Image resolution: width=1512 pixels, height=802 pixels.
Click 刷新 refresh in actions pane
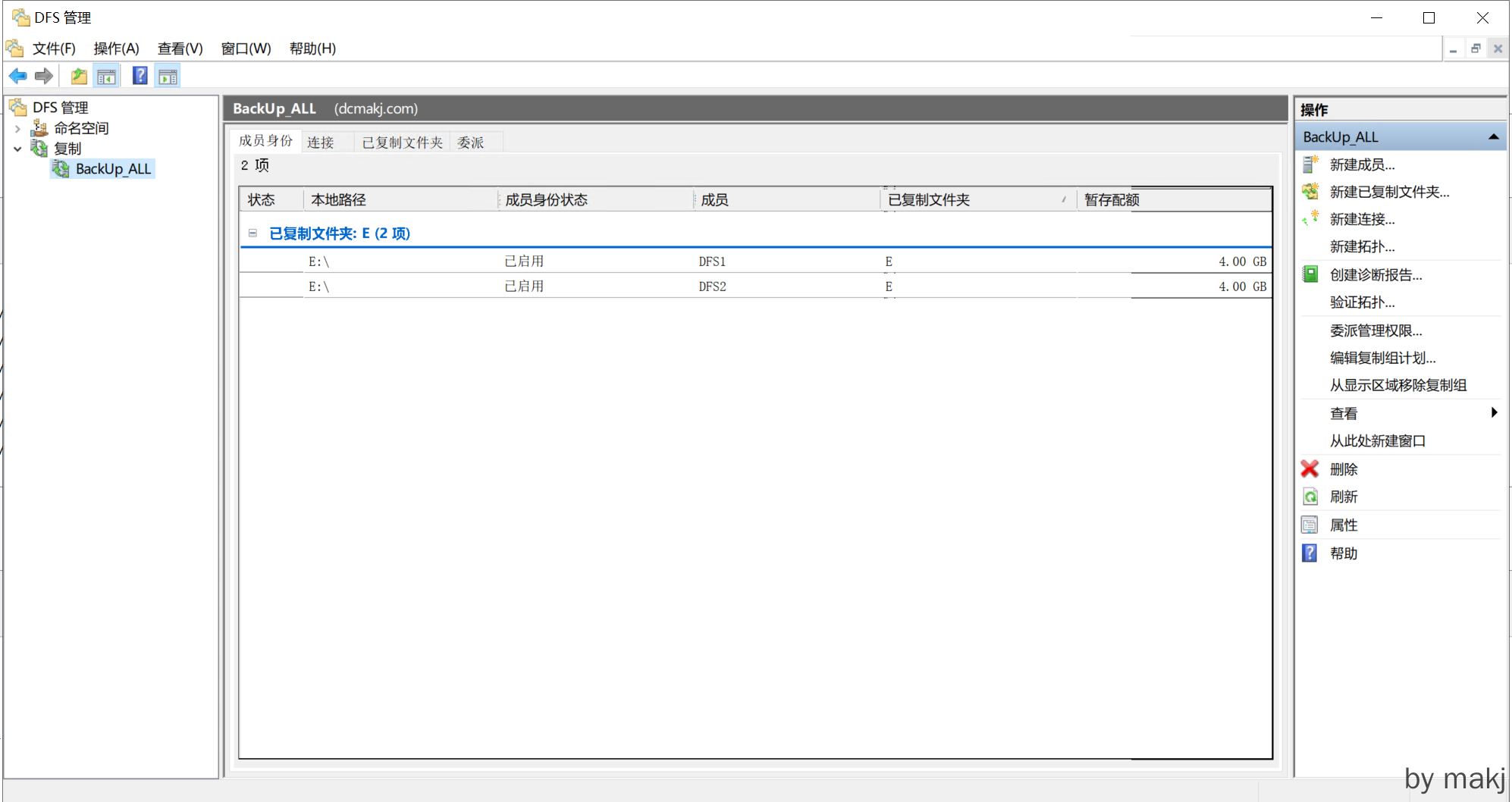tap(1343, 497)
